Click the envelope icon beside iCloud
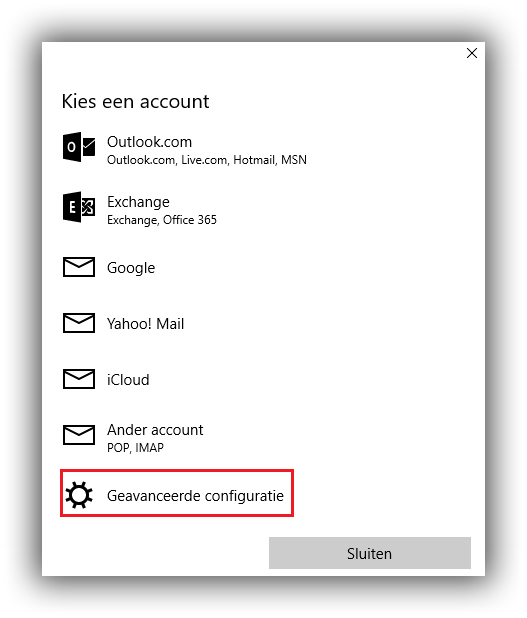 (79, 379)
